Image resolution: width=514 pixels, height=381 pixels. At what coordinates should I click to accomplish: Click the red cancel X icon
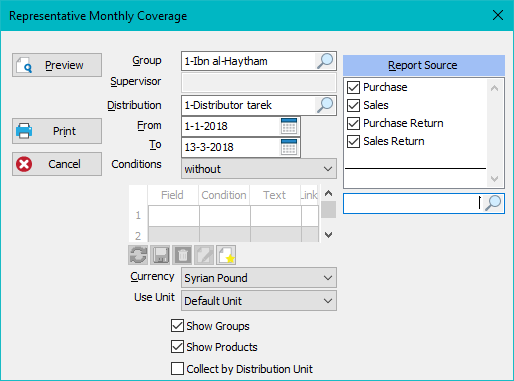click(24, 164)
